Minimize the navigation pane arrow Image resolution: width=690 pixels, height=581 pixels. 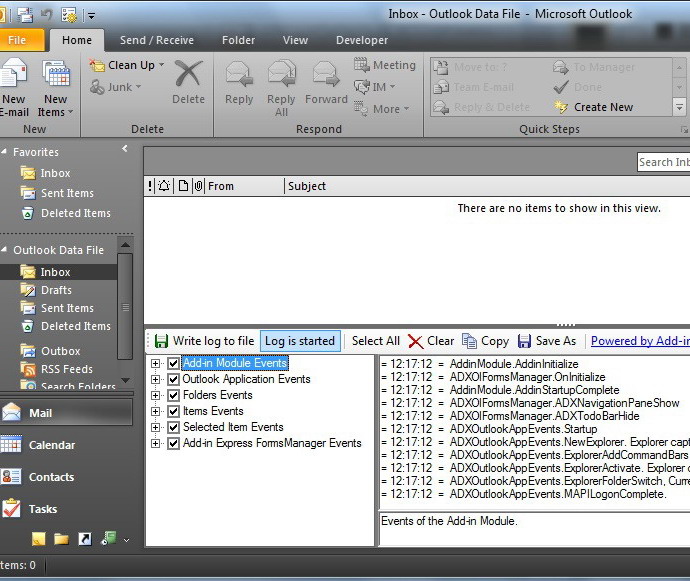(x=125, y=149)
